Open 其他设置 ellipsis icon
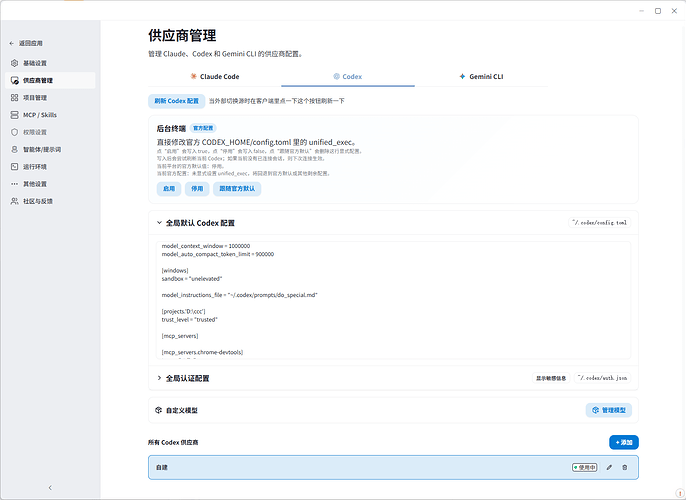The height and width of the screenshot is (500, 686). point(14,184)
